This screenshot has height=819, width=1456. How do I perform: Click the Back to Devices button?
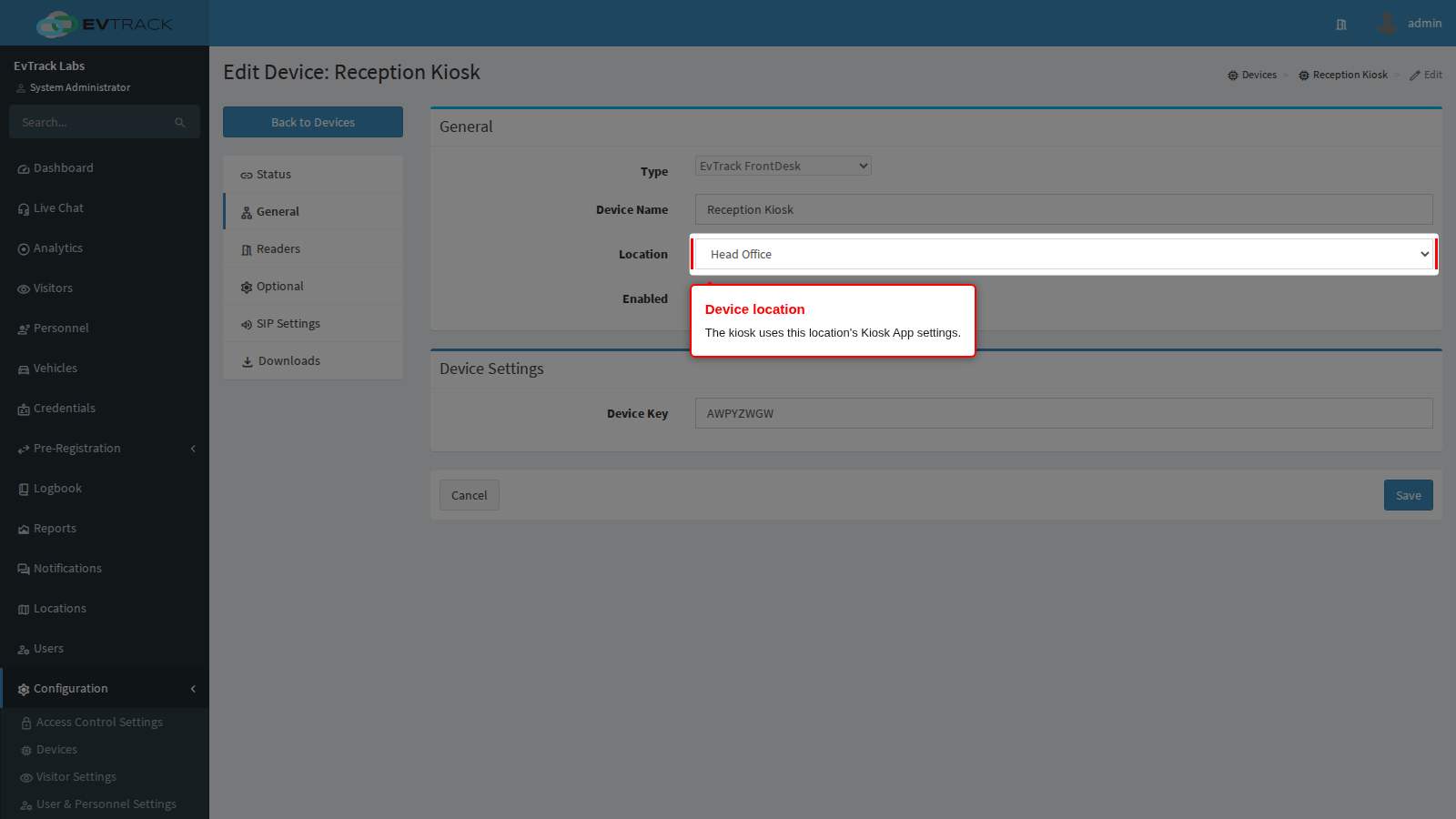[313, 122]
